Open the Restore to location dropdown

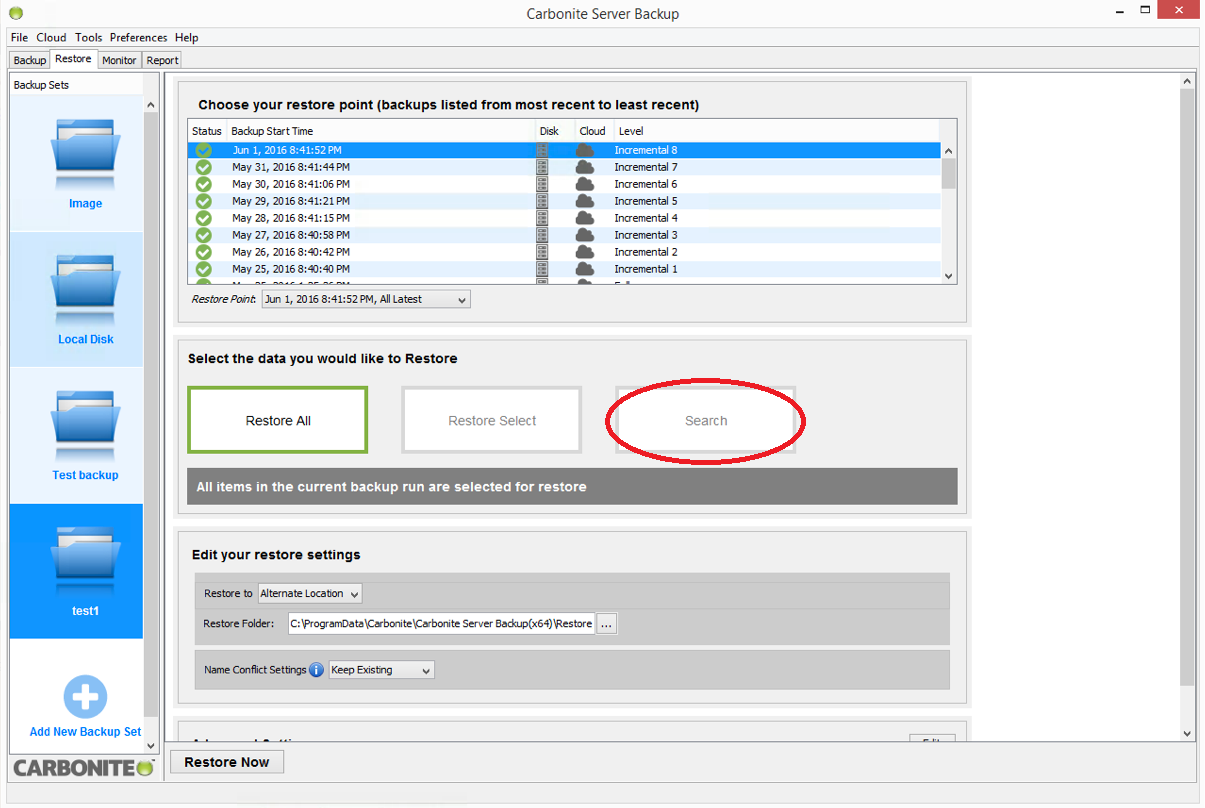(310, 593)
